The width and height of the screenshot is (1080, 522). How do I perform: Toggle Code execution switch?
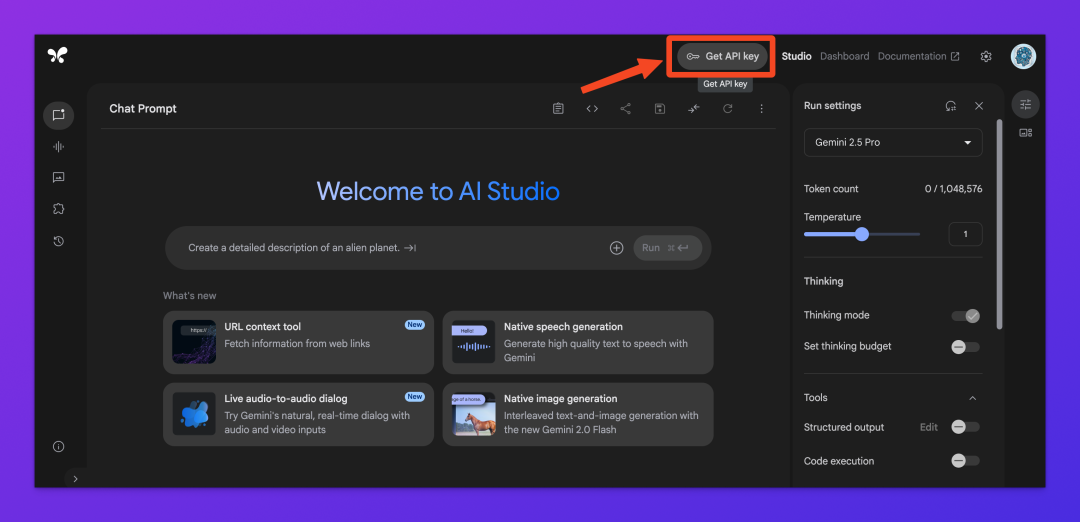click(966, 461)
